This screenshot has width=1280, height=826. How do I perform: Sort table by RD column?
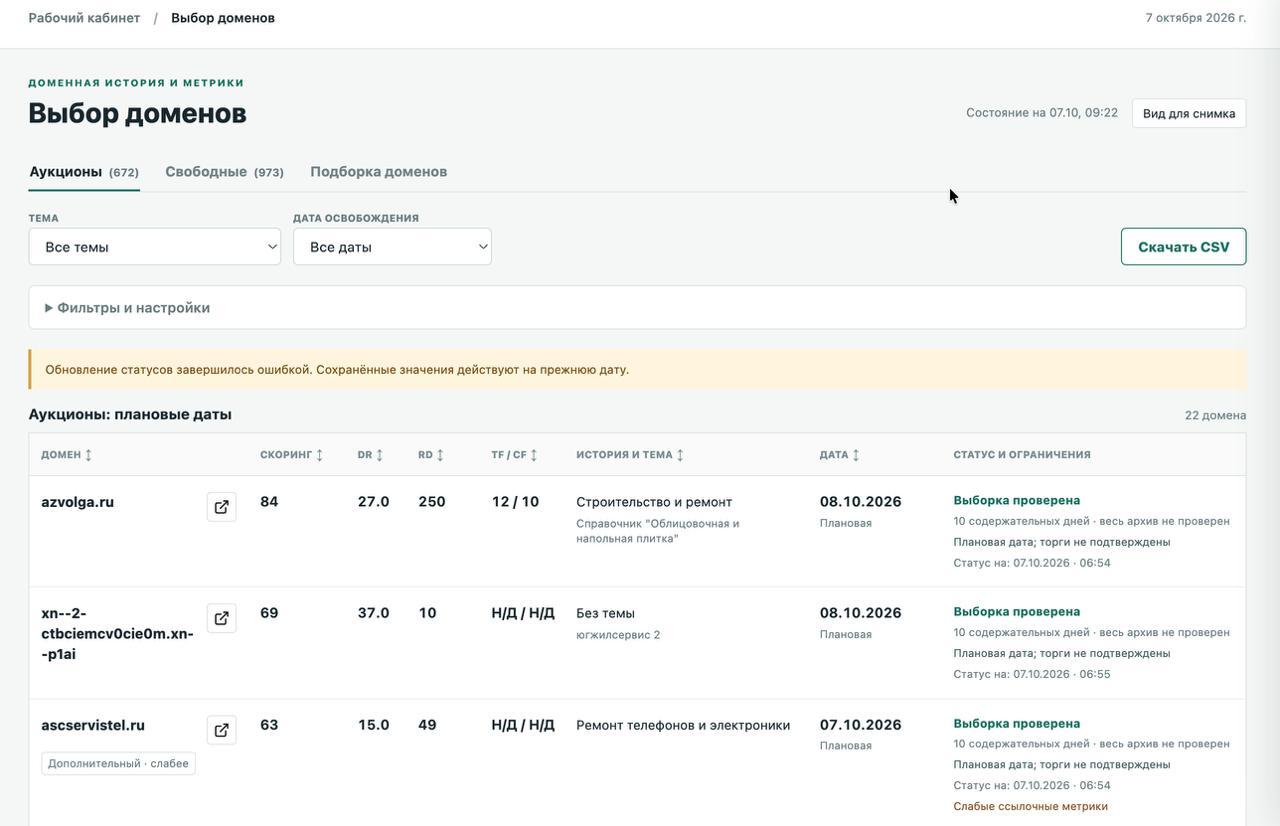click(x=431, y=455)
